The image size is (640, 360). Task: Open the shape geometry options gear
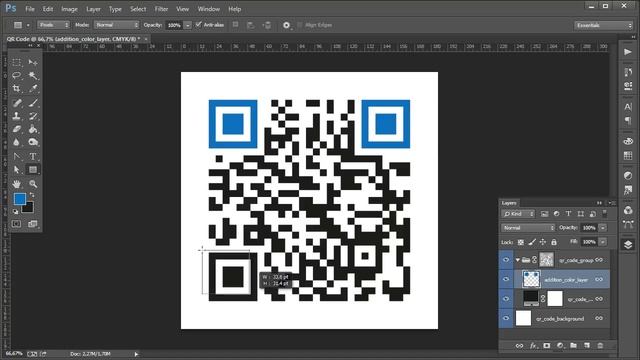point(287,25)
